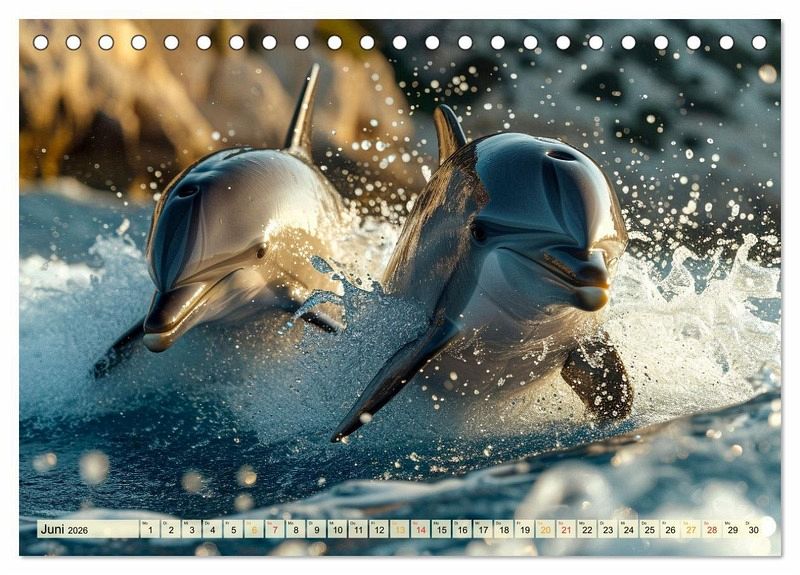Select day 9 in the calendar strip
Image resolution: width=800 pixels, height=575 pixels.
tap(316, 529)
